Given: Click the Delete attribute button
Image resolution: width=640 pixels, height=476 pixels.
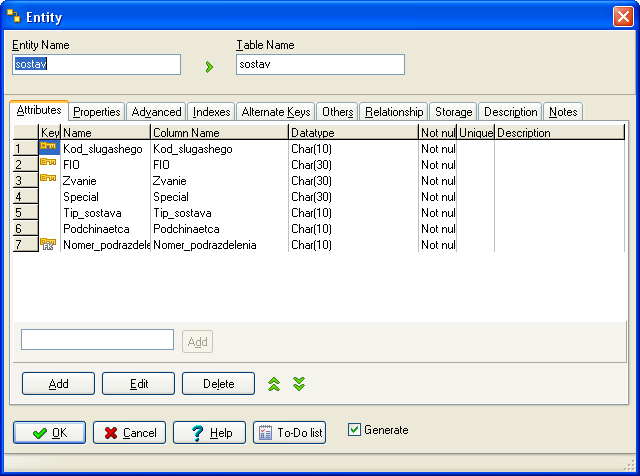Looking at the screenshot, I should click(x=218, y=384).
